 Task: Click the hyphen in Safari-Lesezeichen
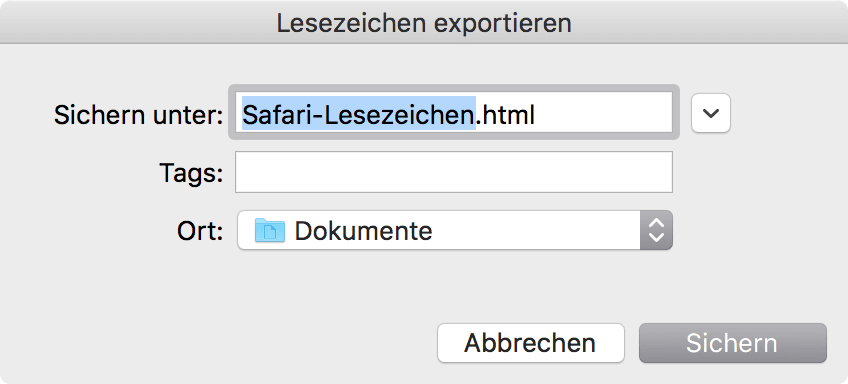tap(319, 117)
